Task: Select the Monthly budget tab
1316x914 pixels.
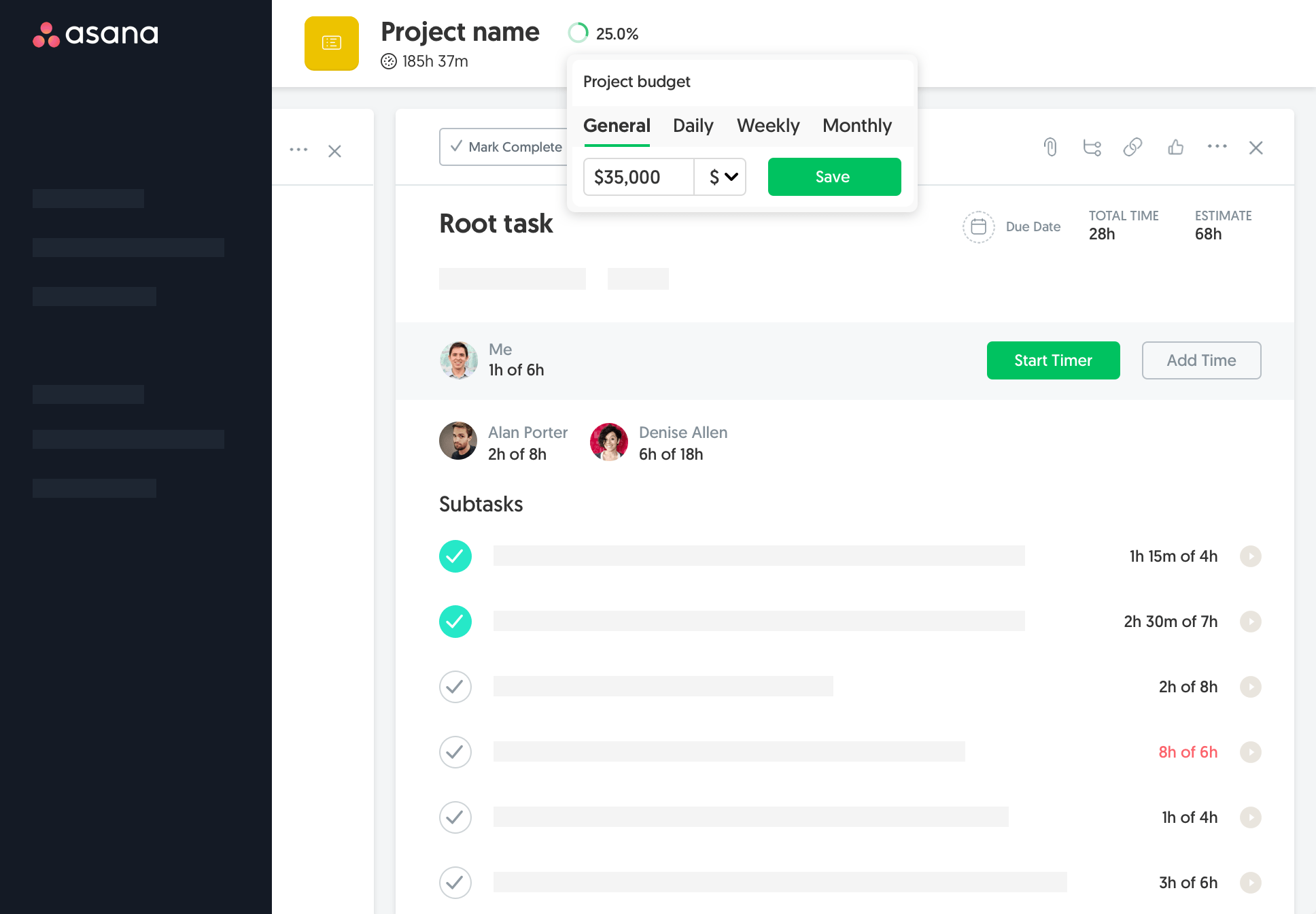Action: pyautogui.click(x=857, y=125)
